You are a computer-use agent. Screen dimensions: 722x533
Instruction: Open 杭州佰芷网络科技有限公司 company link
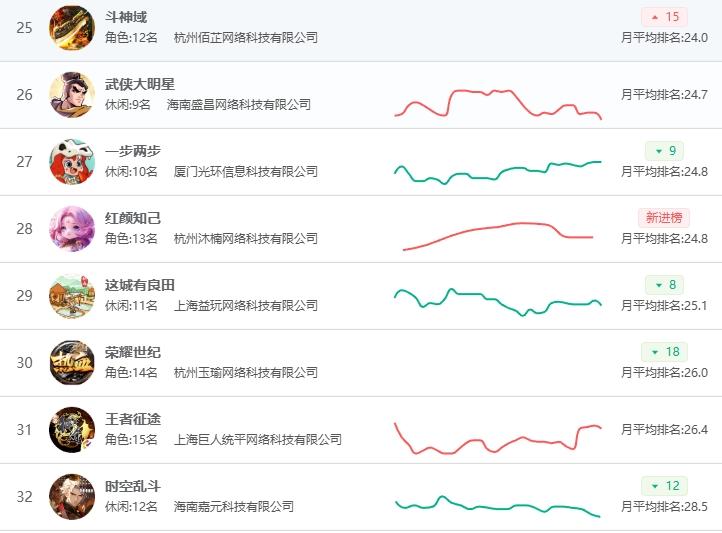coord(246,37)
